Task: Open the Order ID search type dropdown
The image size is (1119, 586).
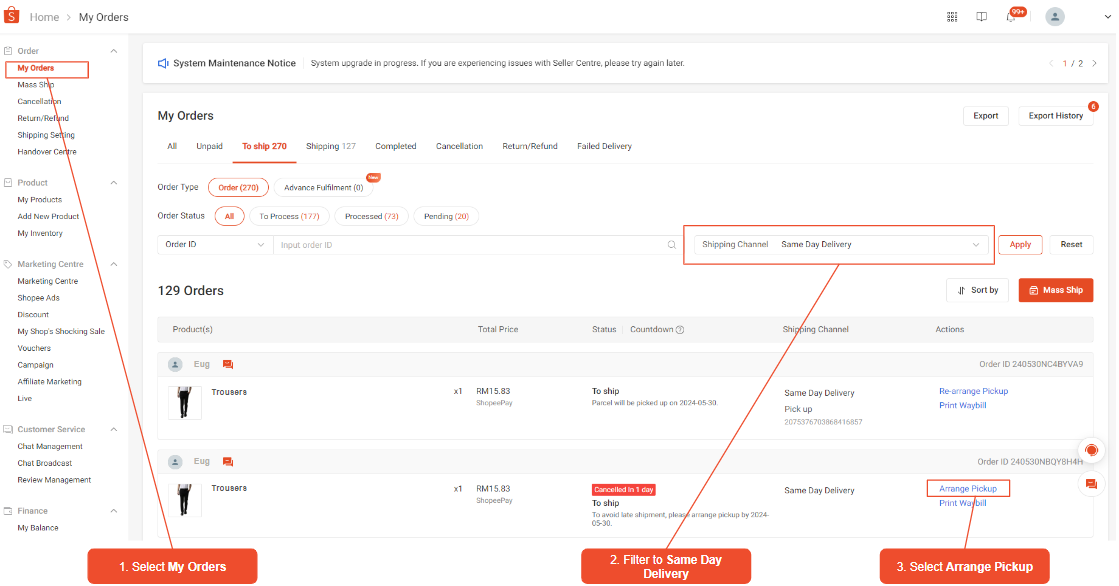Action: pyautogui.click(x=213, y=244)
